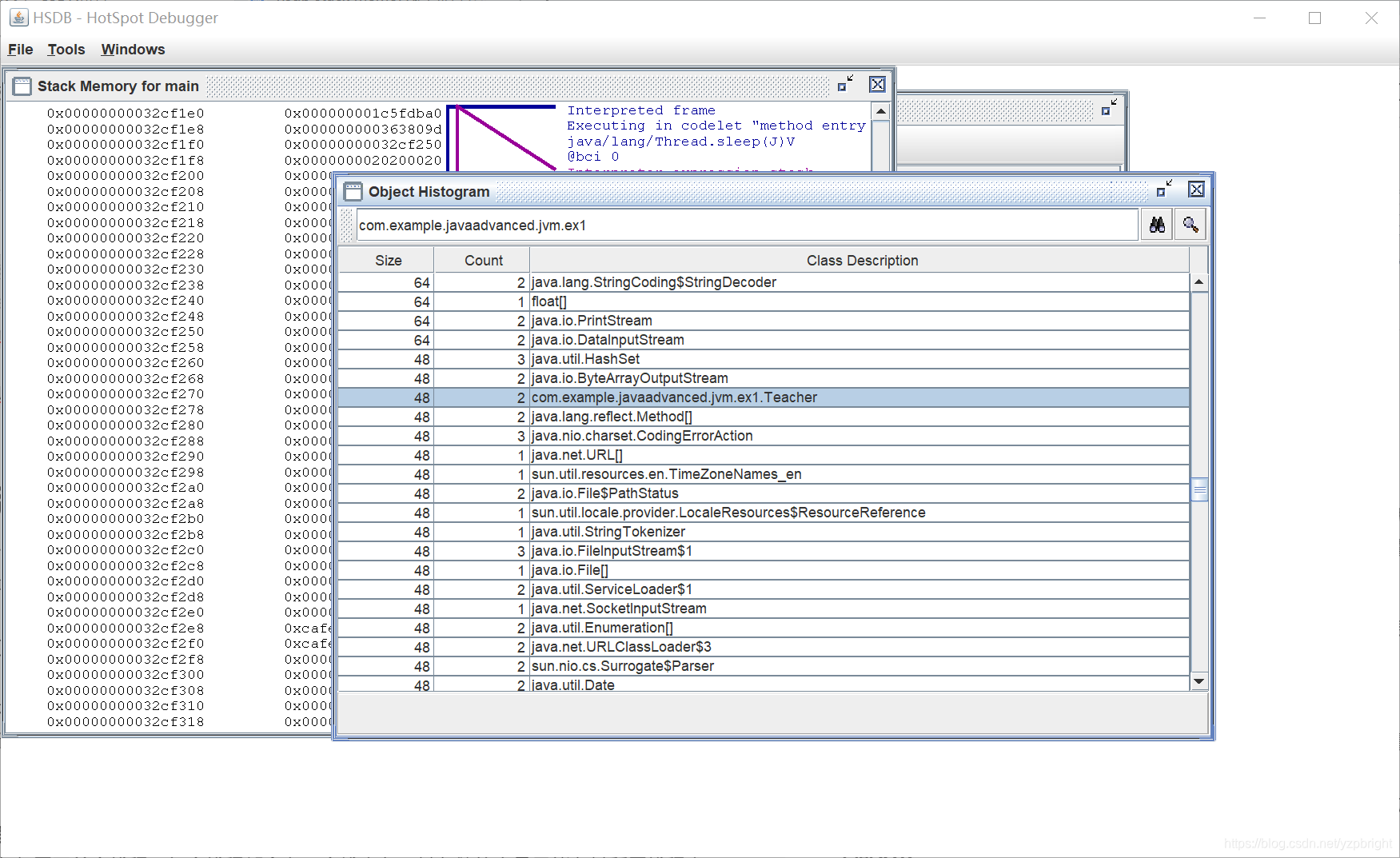The width and height of the screenshot is (1400, 858).
Task: Select java.util.HashSet row
Action: [x=764, y=359]
